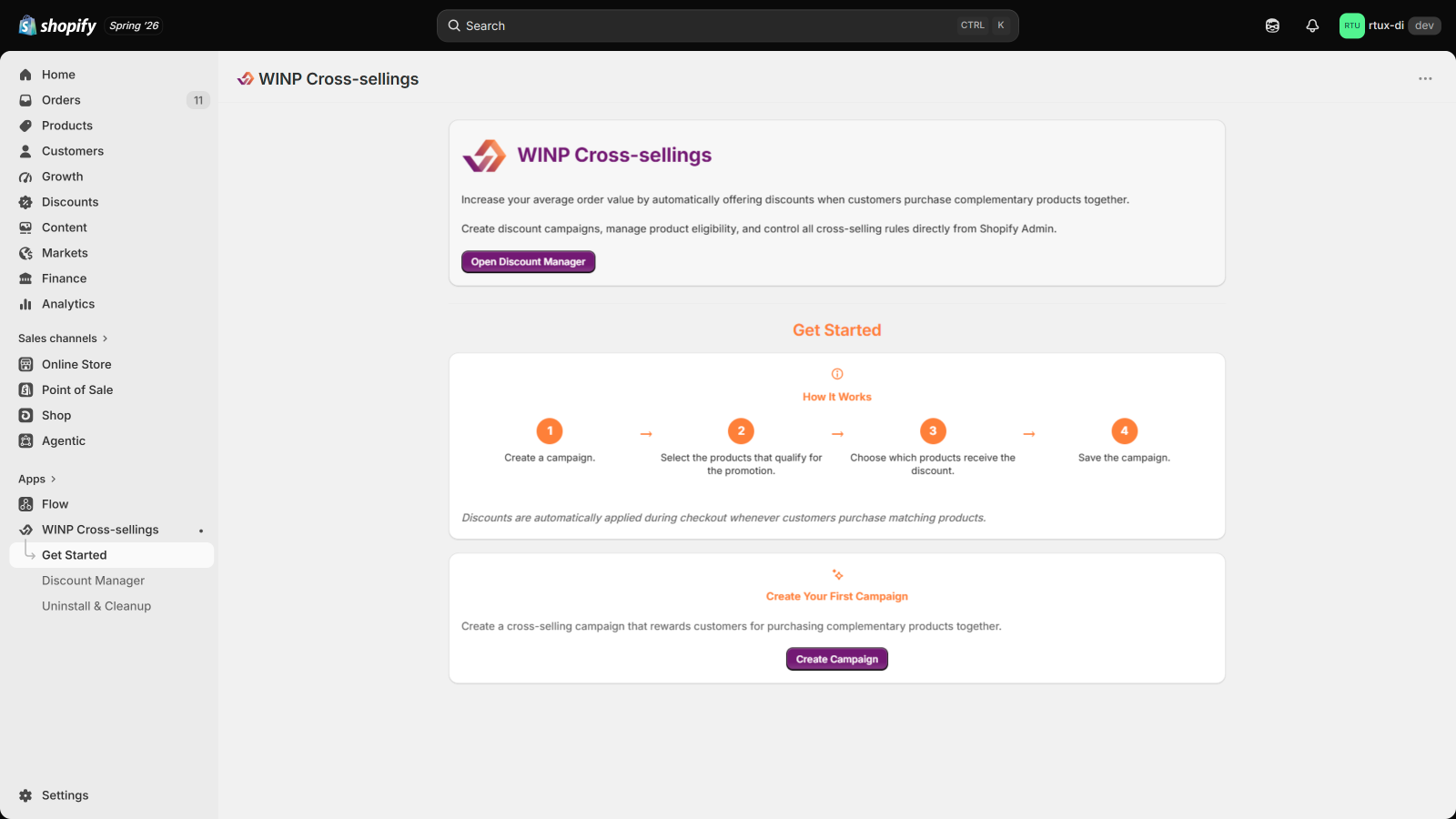Open Point of Sale channel
The height and width of the screenshot is (819, 1456).
(77, 389)
